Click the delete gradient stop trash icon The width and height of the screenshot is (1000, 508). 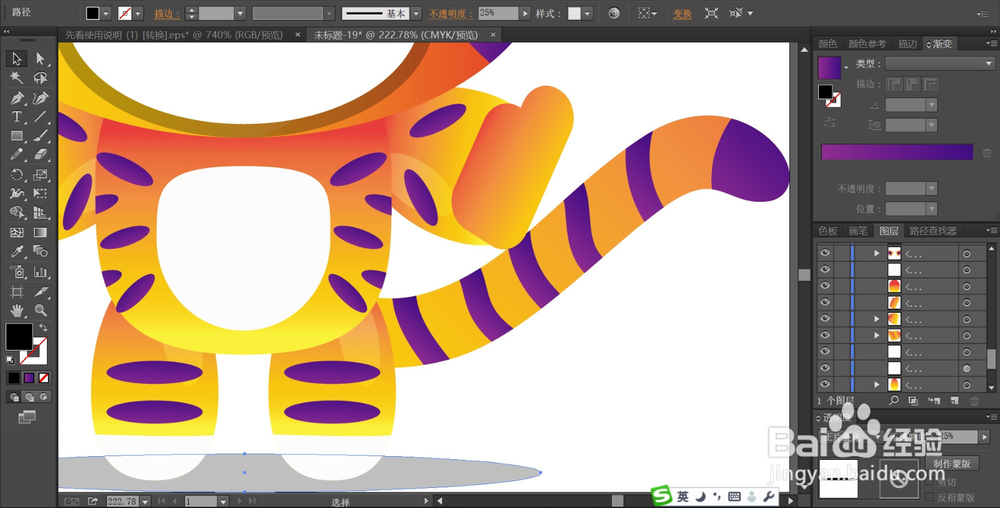pyautogui.click(x=987, y=153)
